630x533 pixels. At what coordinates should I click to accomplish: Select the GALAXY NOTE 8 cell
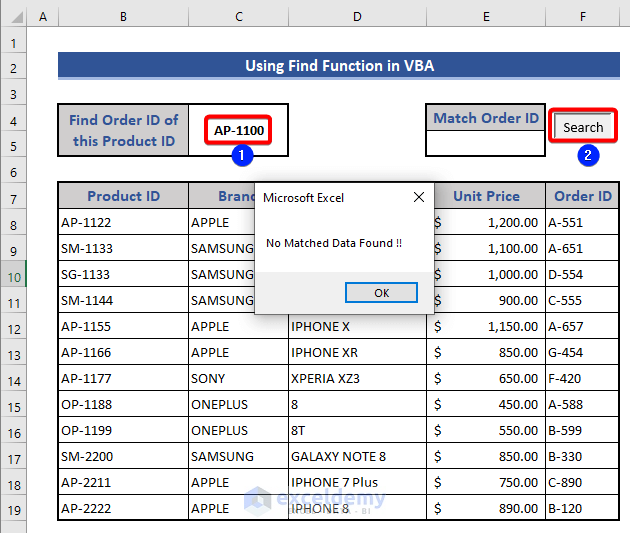(358, 456)
